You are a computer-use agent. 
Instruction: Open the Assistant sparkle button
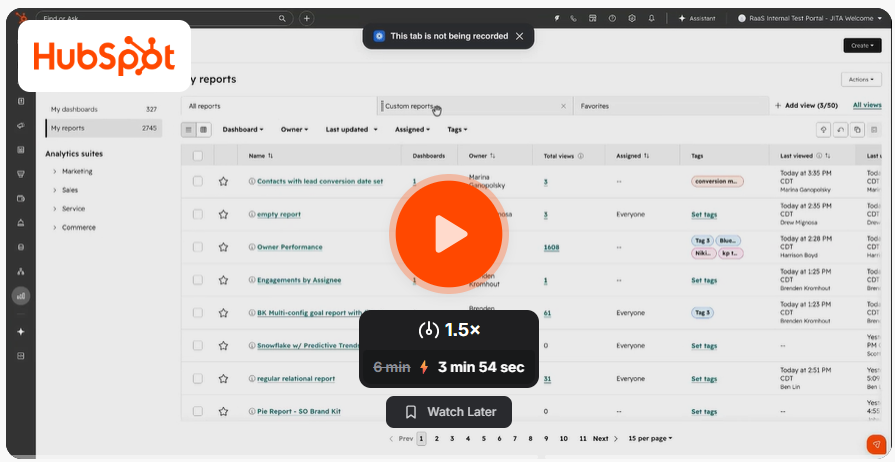point(696,18)
